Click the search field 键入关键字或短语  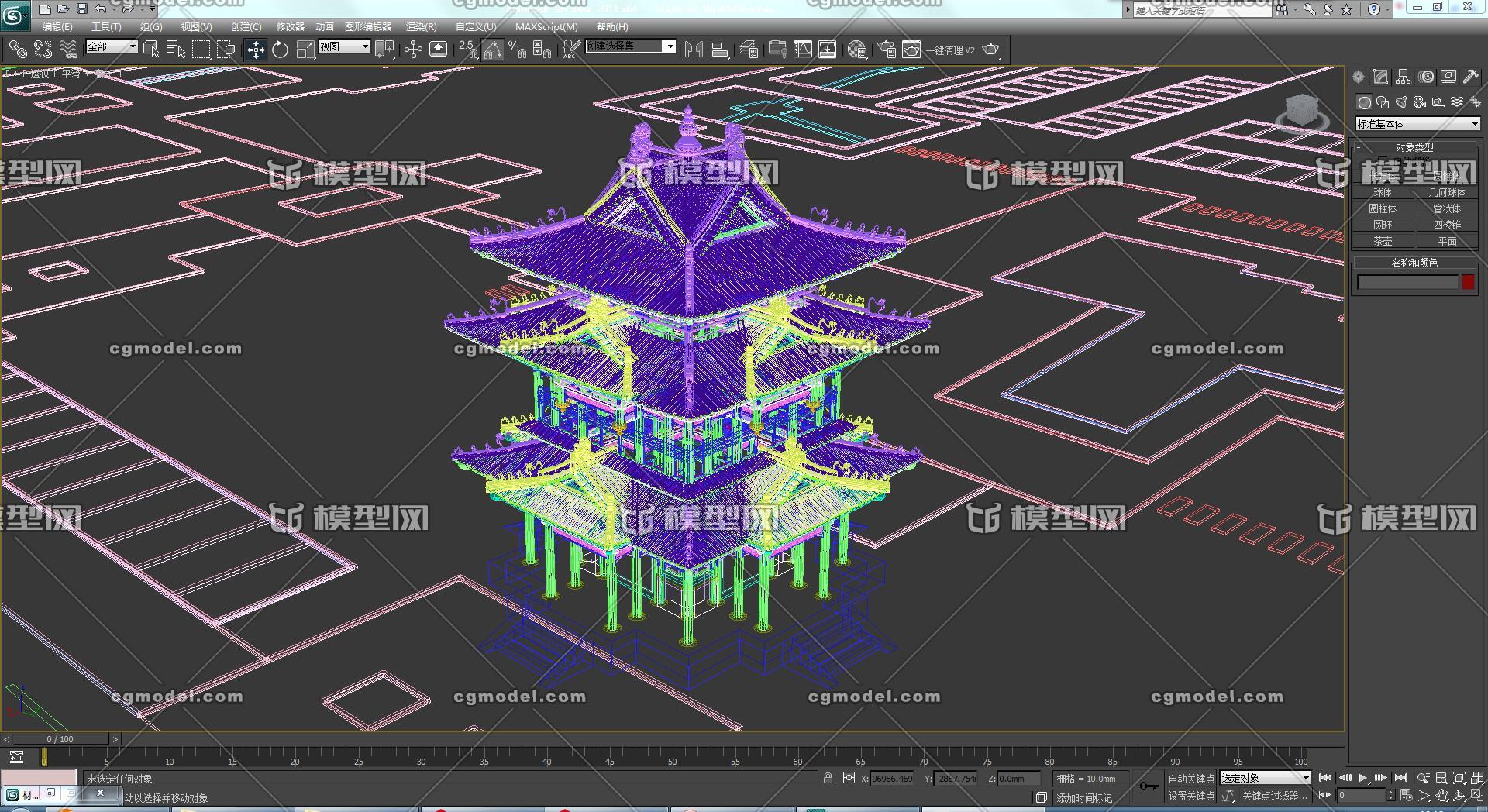coord(1202,10)
